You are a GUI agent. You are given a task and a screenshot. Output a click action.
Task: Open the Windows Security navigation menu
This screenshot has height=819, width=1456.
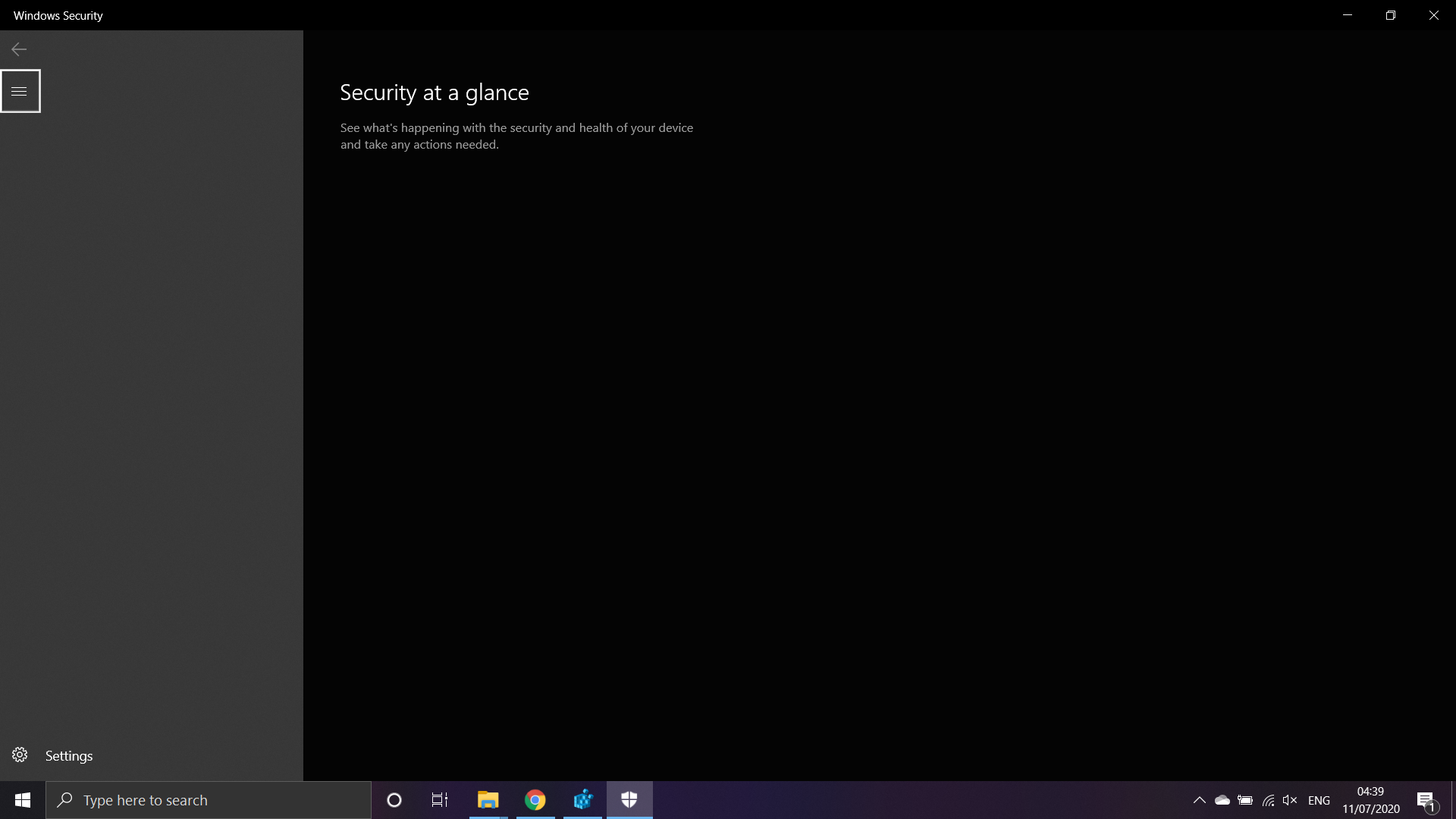[20, 90]
